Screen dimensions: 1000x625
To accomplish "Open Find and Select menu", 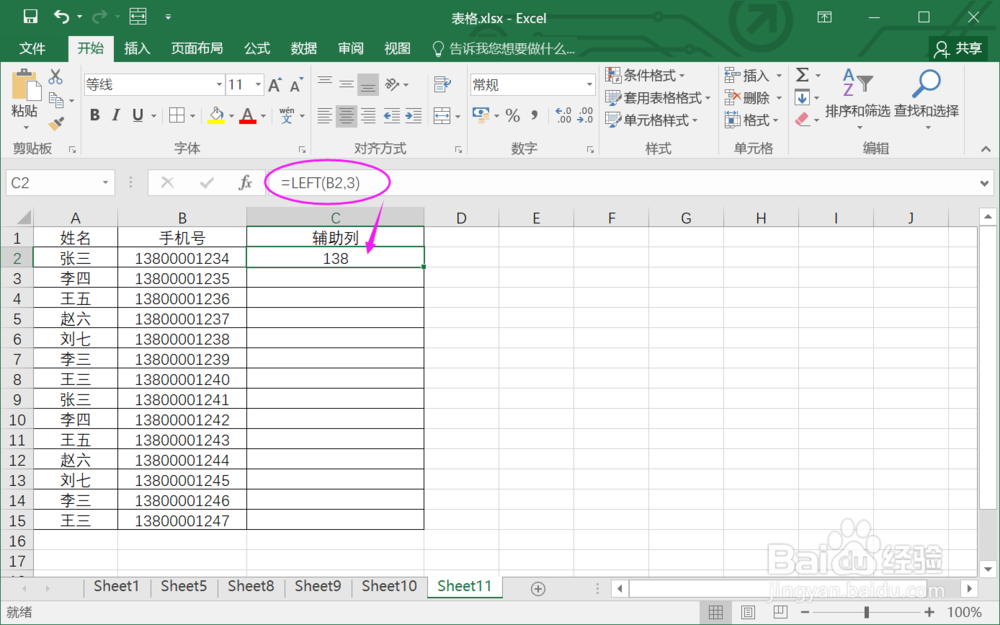I will (926, 99).
